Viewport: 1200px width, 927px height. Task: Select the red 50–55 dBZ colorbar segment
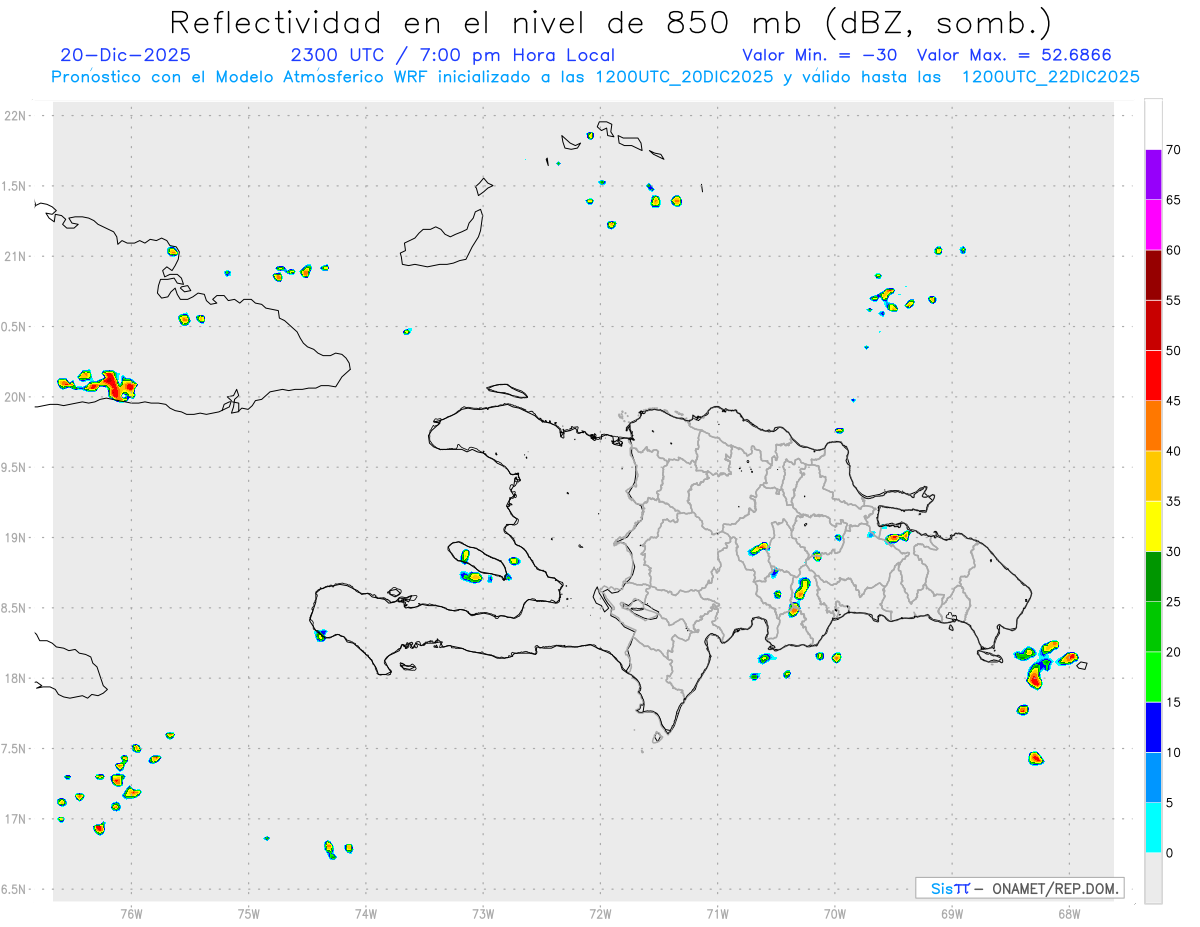[1153, 325]
